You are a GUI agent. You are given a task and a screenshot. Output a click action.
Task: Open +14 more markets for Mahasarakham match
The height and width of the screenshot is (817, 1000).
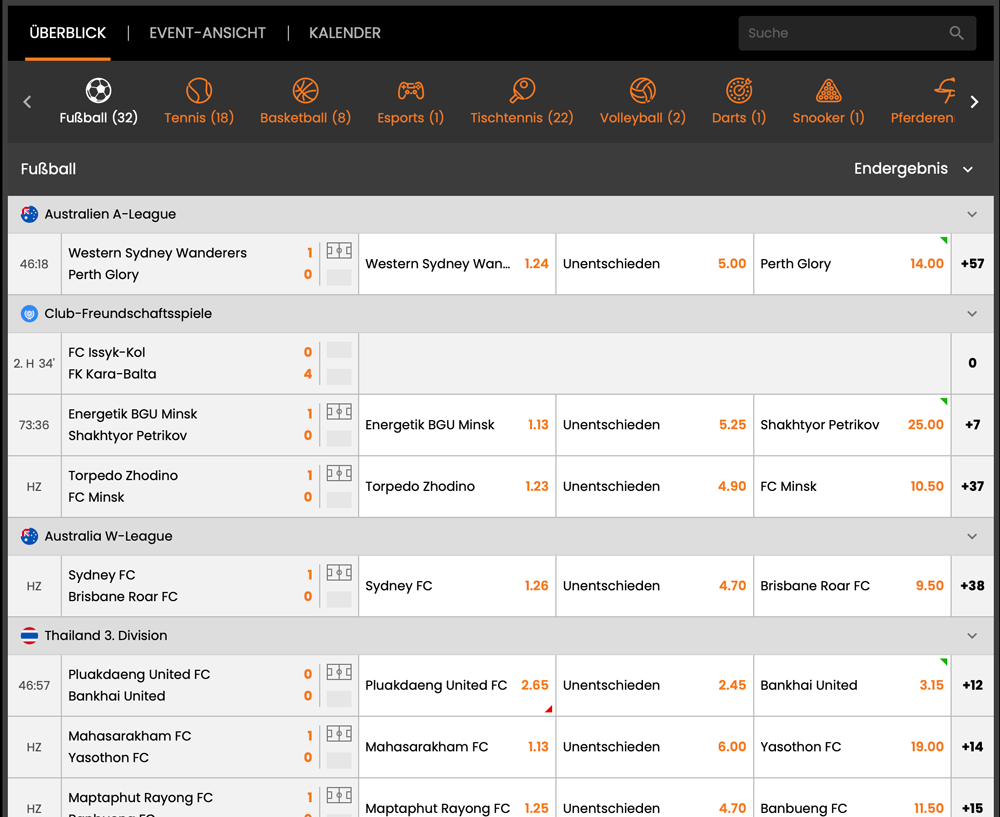972,747
